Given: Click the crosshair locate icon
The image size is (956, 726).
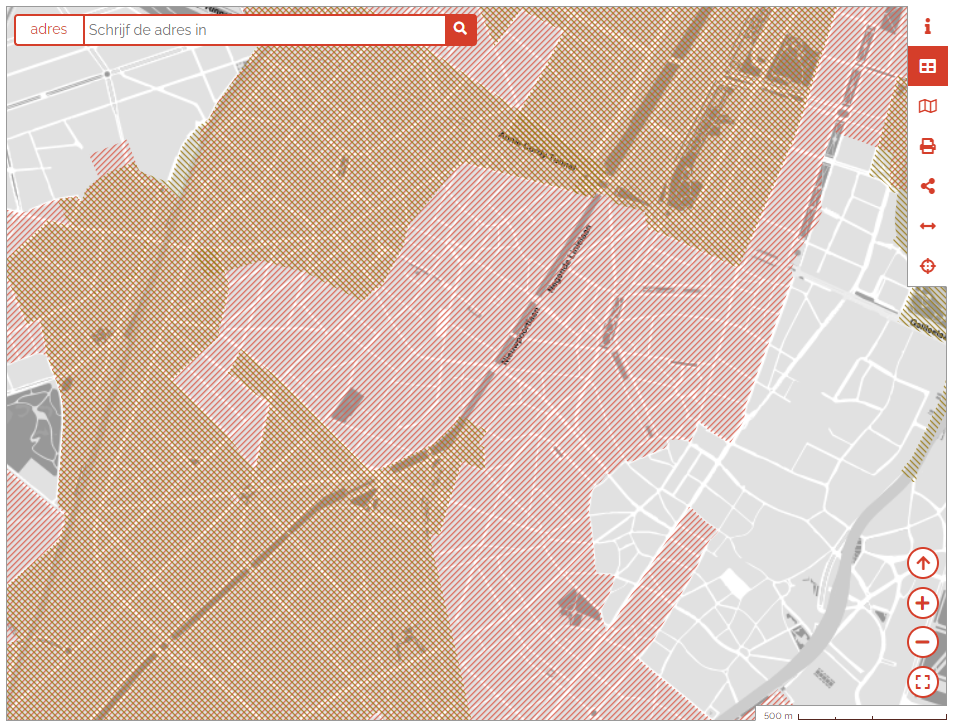Looking at the screenshot, I should (927, 266).
